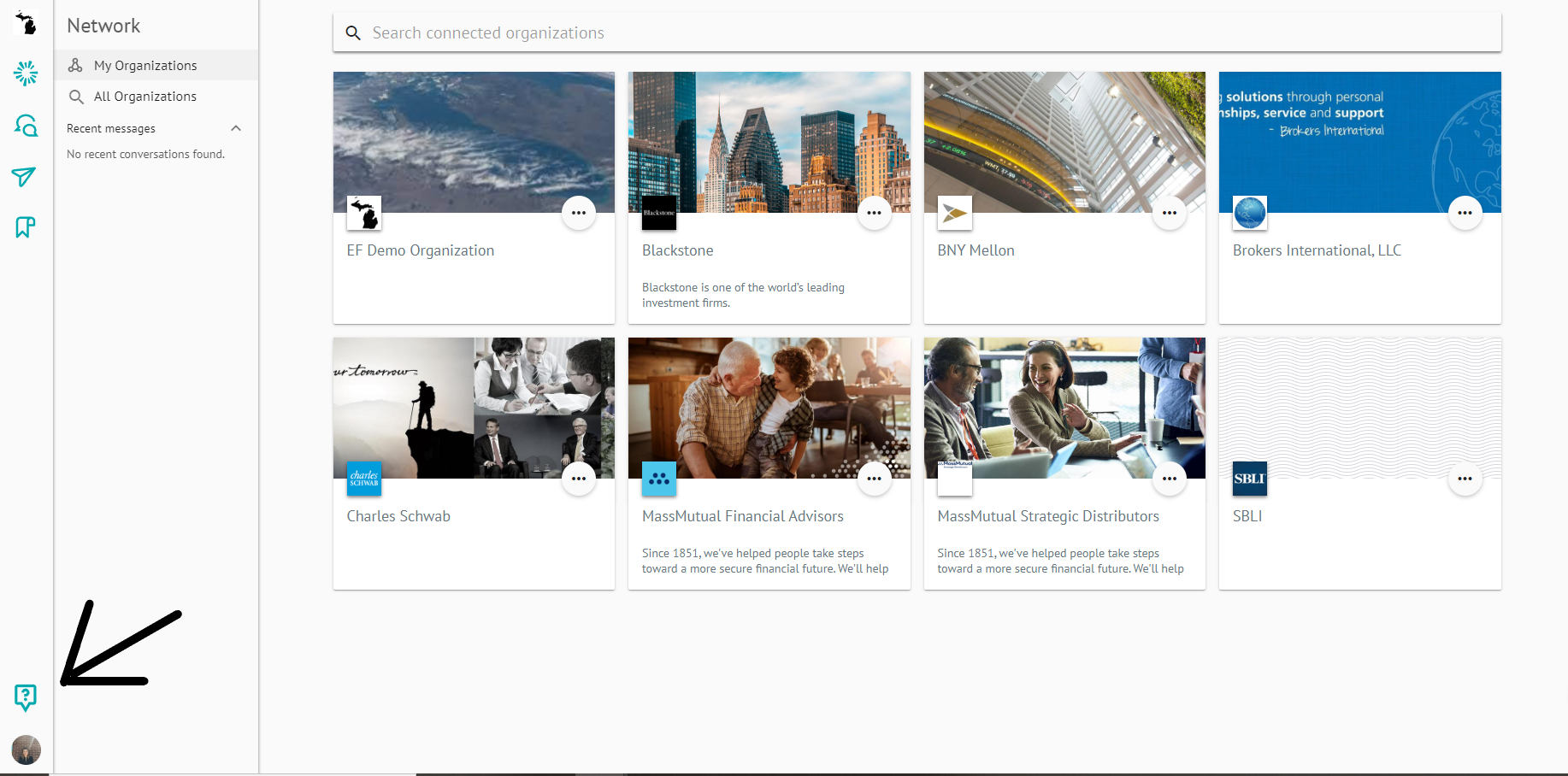Click the MassMutual Financial Advisors dots logo
Screen dimensions: 1568x776
pos(659,479)
